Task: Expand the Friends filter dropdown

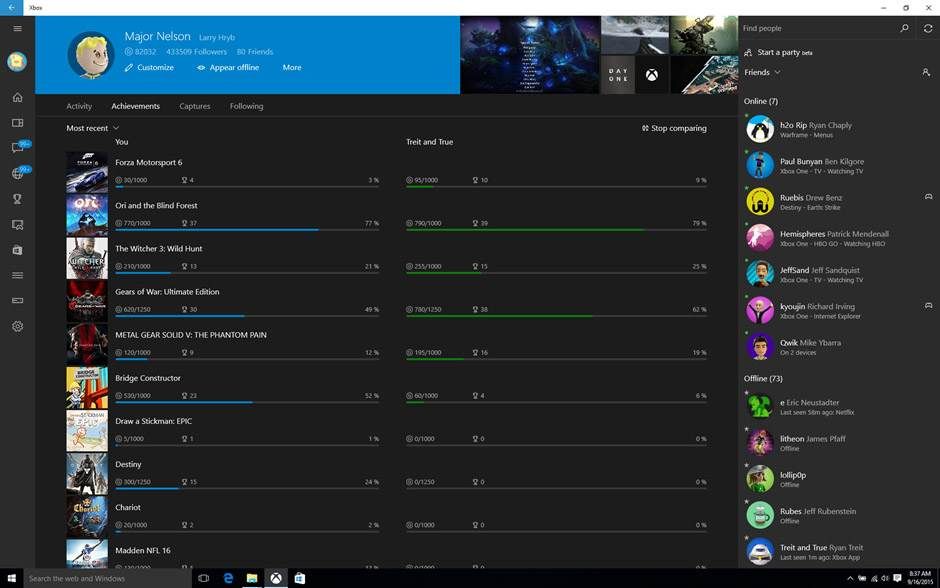Action: (x=763, y=72)
